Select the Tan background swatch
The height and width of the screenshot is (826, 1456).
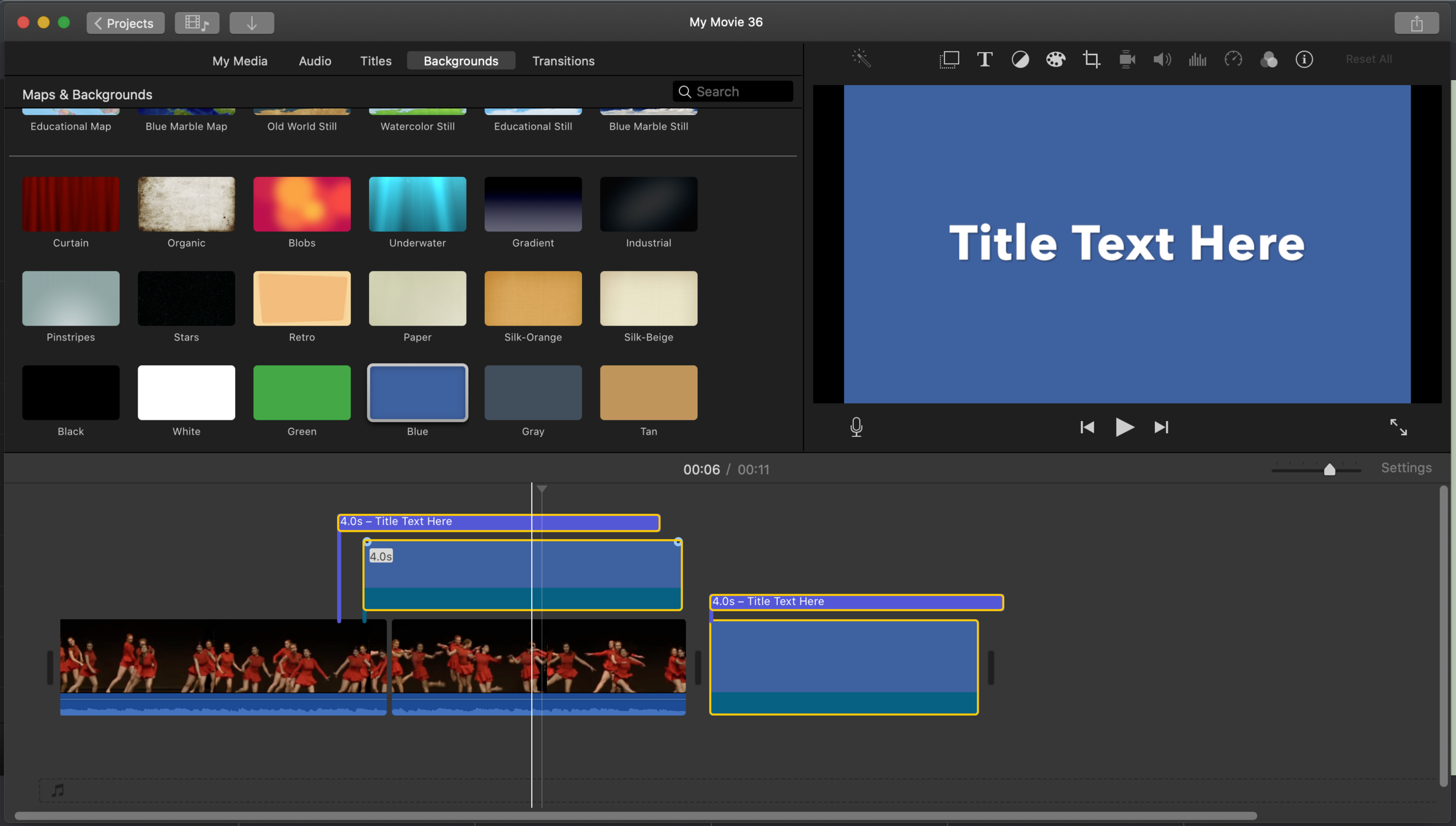(648, 393)
